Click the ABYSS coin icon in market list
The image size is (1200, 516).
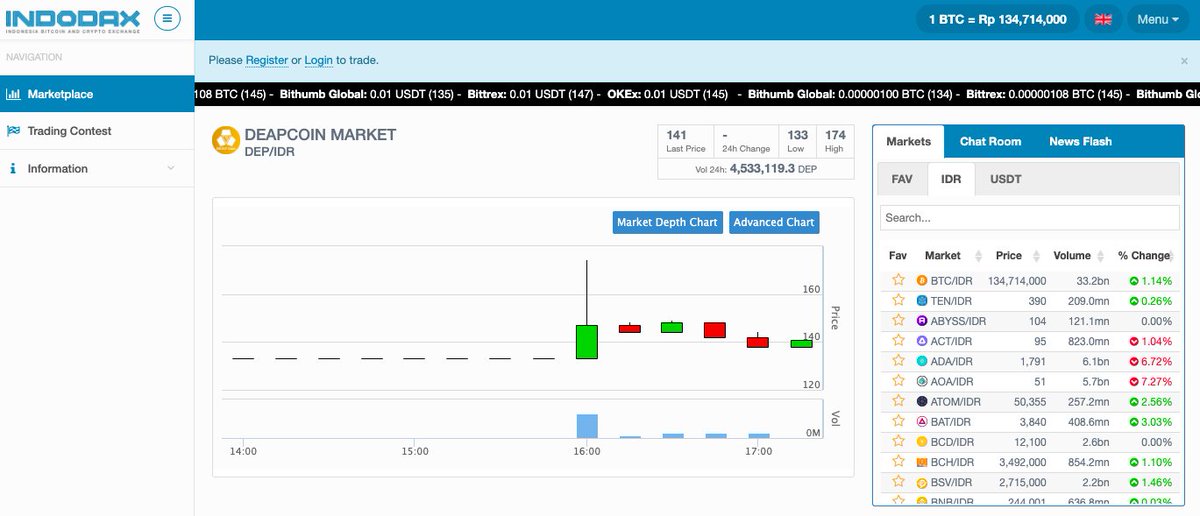coord(922,321)
